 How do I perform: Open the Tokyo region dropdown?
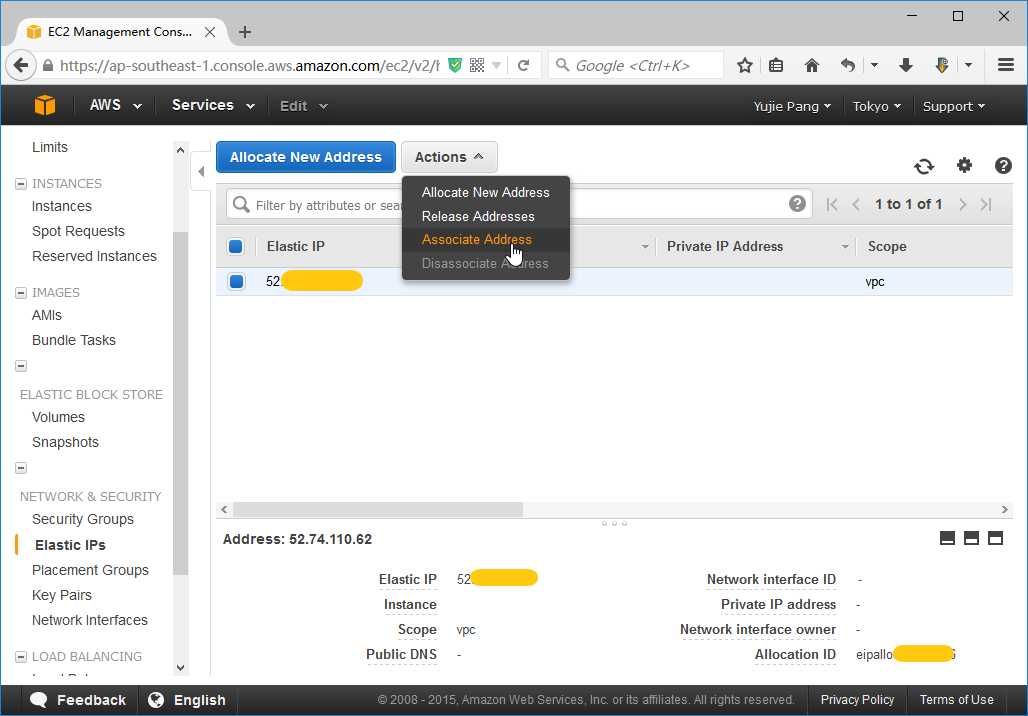(877, 106)
